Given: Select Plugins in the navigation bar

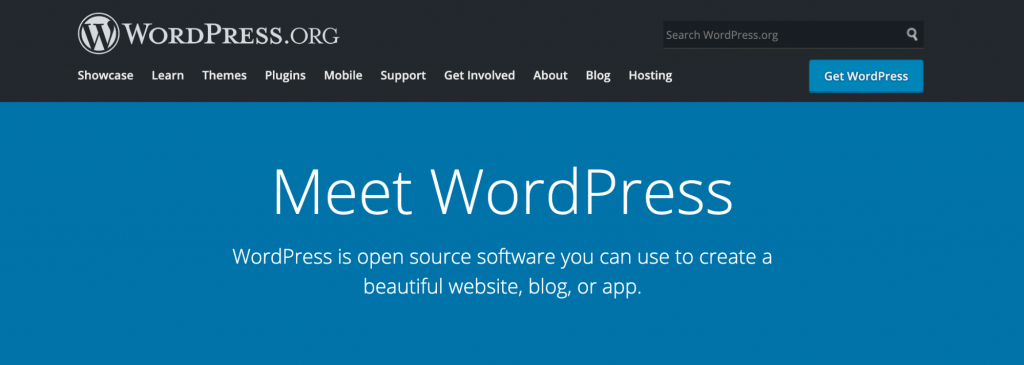Looking at the screenshot, I should (285, 76).
